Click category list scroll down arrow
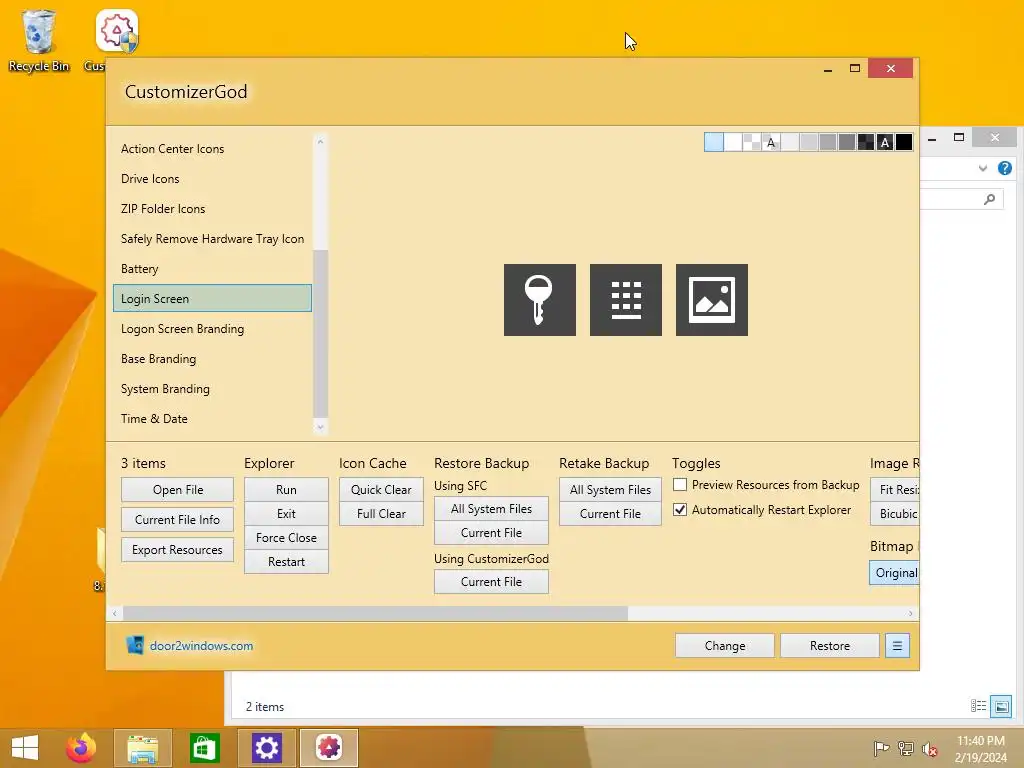The image size is (1024, 768). click(320, 428)
